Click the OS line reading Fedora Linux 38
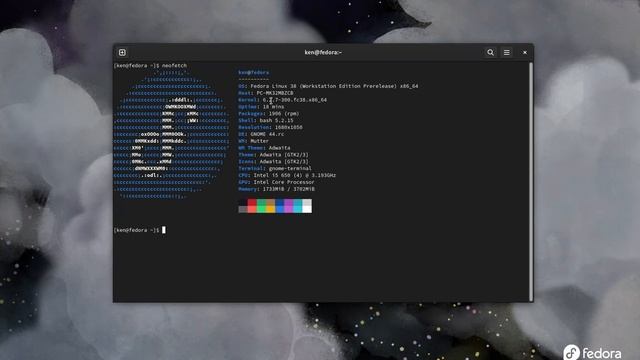 [x=328, y=86]
